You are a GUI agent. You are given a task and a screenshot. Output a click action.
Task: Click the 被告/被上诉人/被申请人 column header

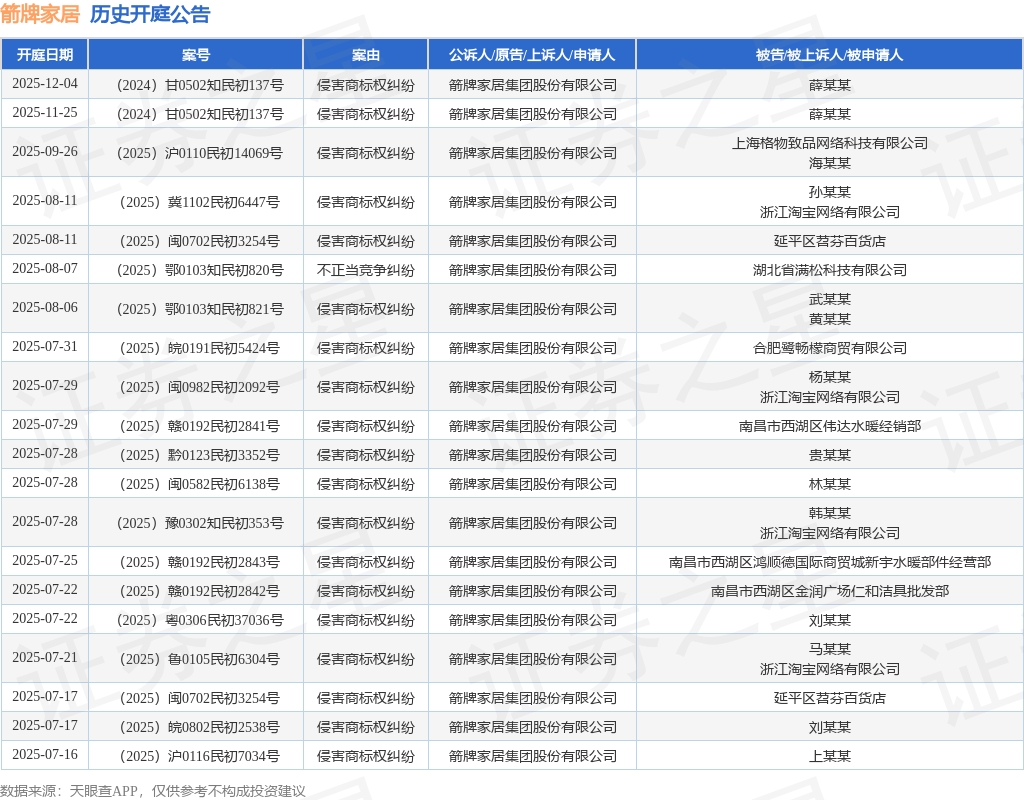829,55
